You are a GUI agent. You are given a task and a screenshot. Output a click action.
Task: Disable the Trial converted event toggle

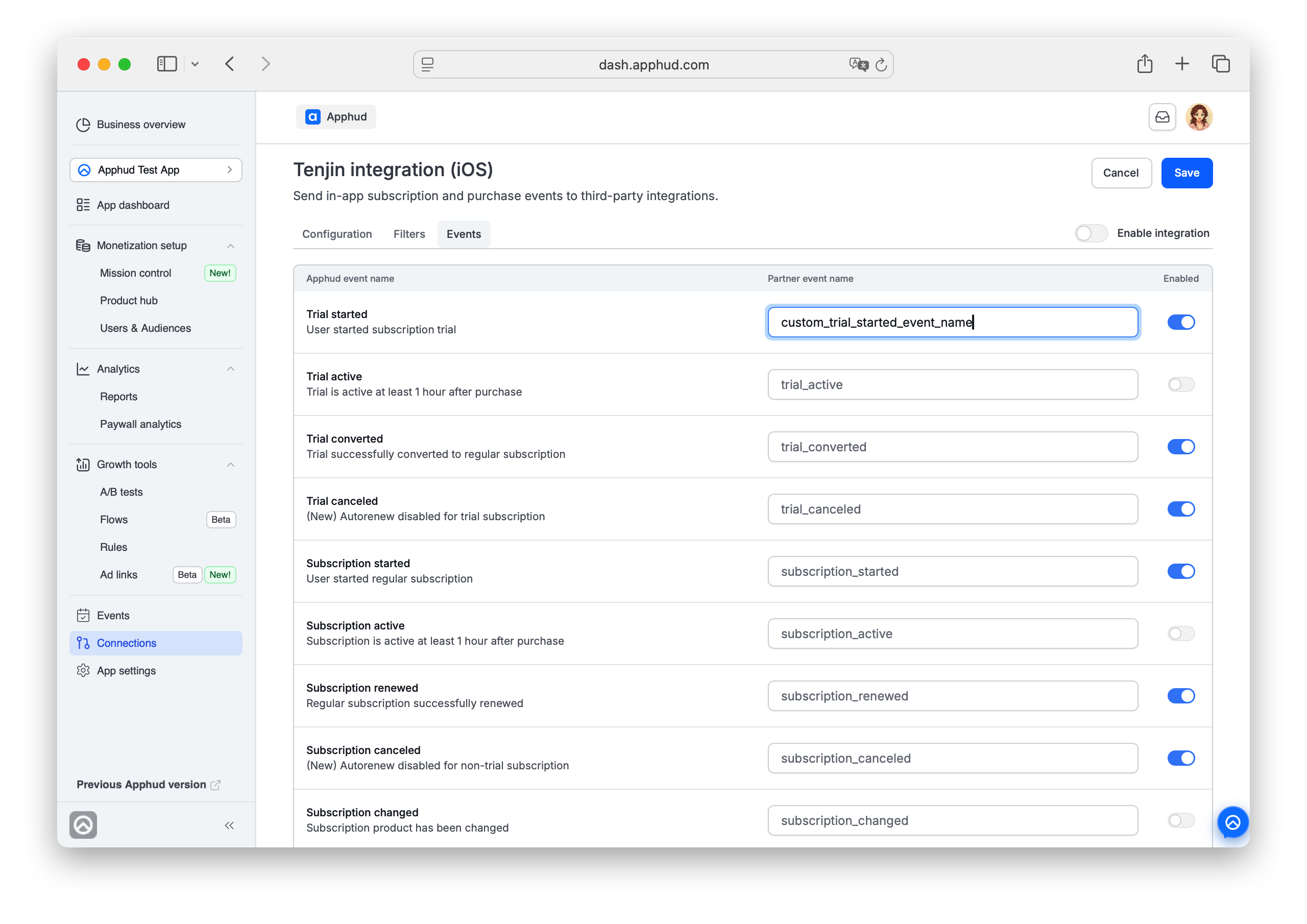coord(1180,447)
